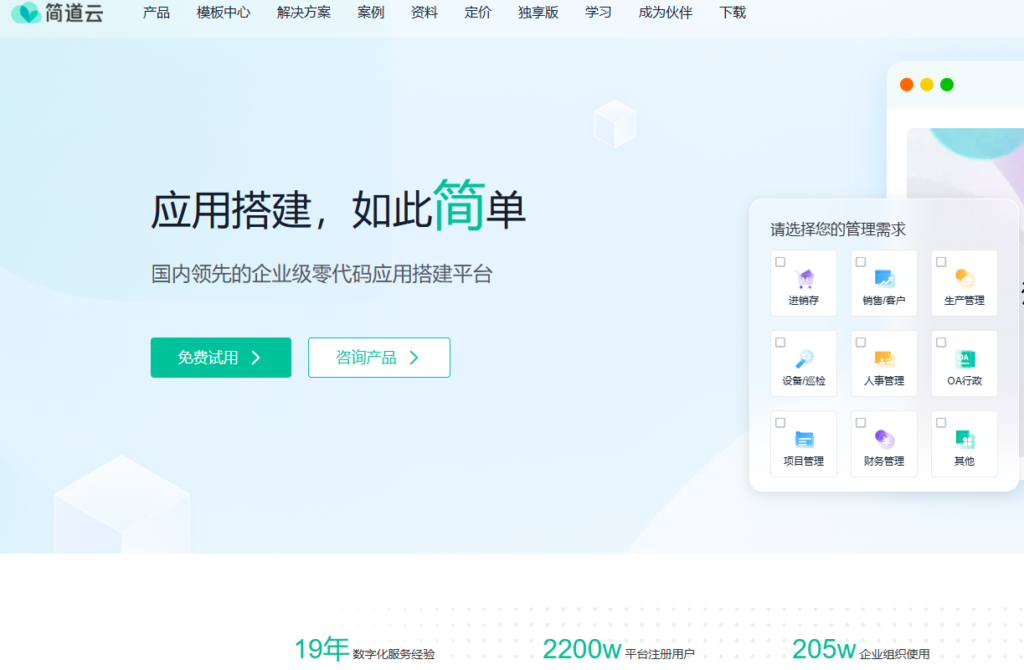
Task: Click the 应用搭建，如此简单 headline
Action: click(338, 208)
